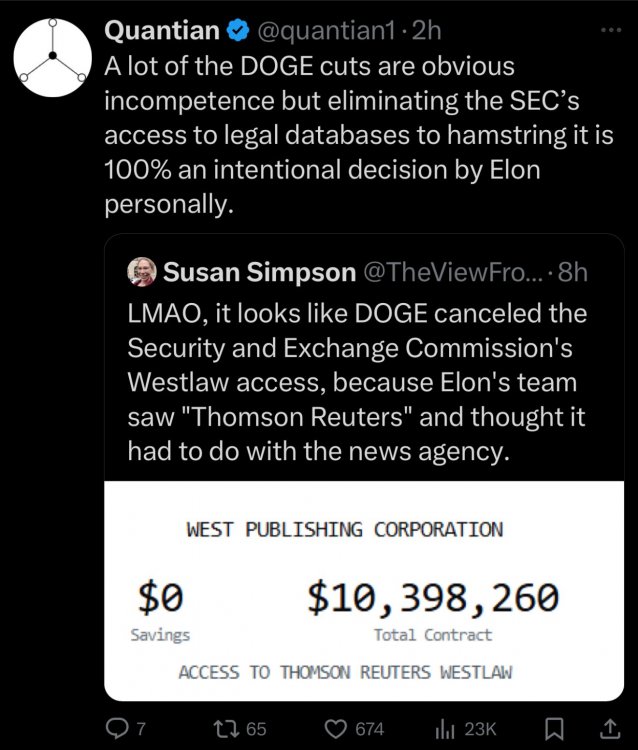The width and height of the screenshot is (638, 750).
Task: Open the quoted tweet text about Westlaw access
Action: [357, 382]
